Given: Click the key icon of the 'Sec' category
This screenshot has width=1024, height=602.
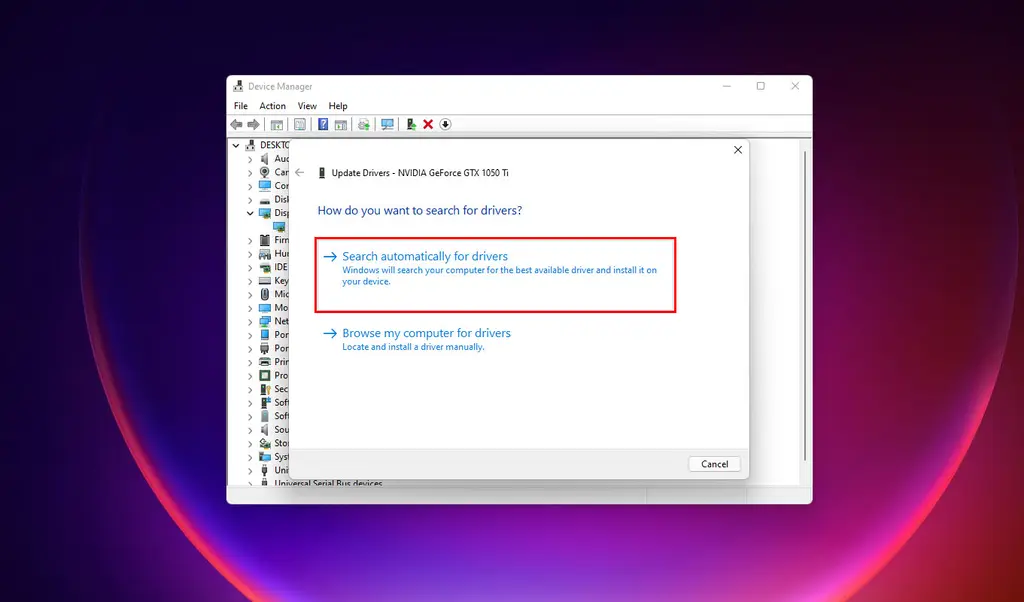Looking at the screenshot, I should pyautogui.click(x=264, y=388).
